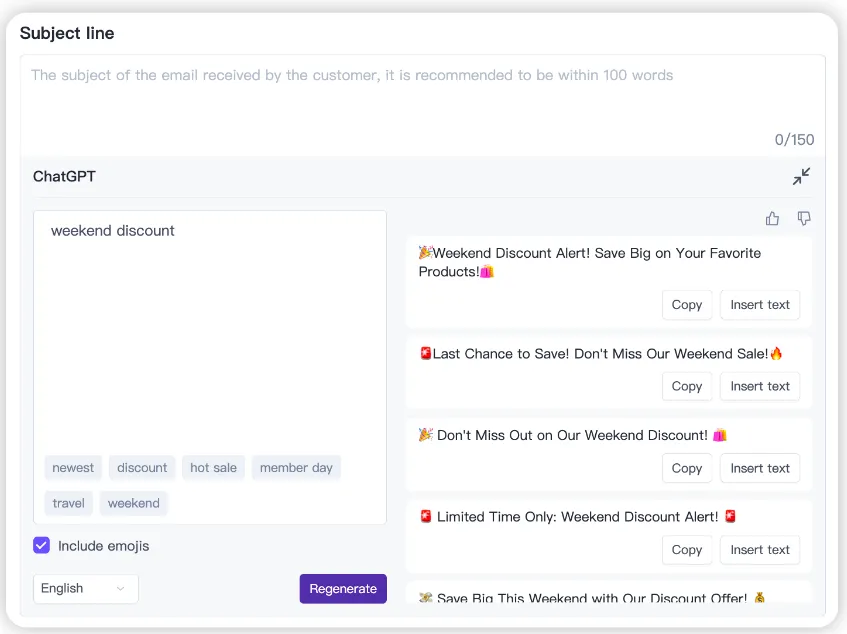
Task: Copy the "Don't Miss Out on Our Weekend Discount" suggestion
Action: [x=687, y=468]
